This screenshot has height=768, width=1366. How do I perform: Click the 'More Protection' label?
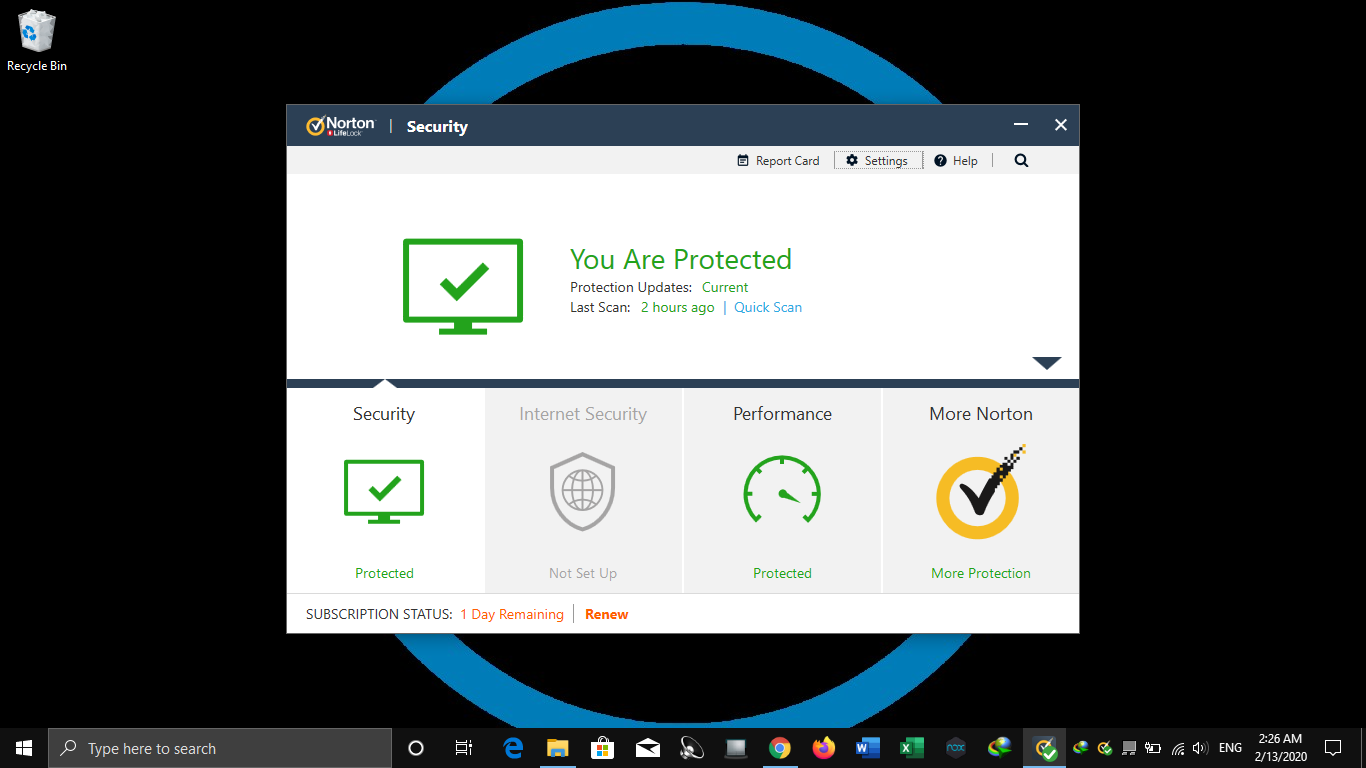coord(981,574)
